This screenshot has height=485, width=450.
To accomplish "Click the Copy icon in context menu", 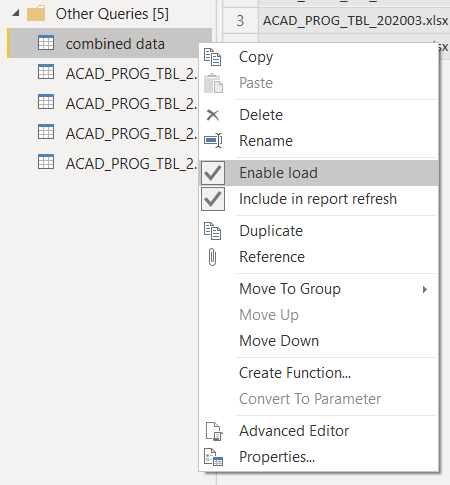I will 213,57.
